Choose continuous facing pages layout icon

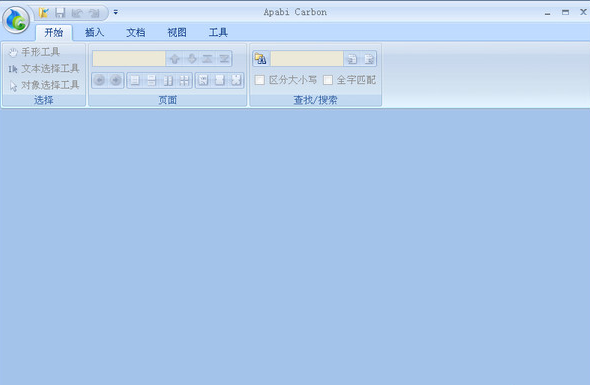point(184,80)
